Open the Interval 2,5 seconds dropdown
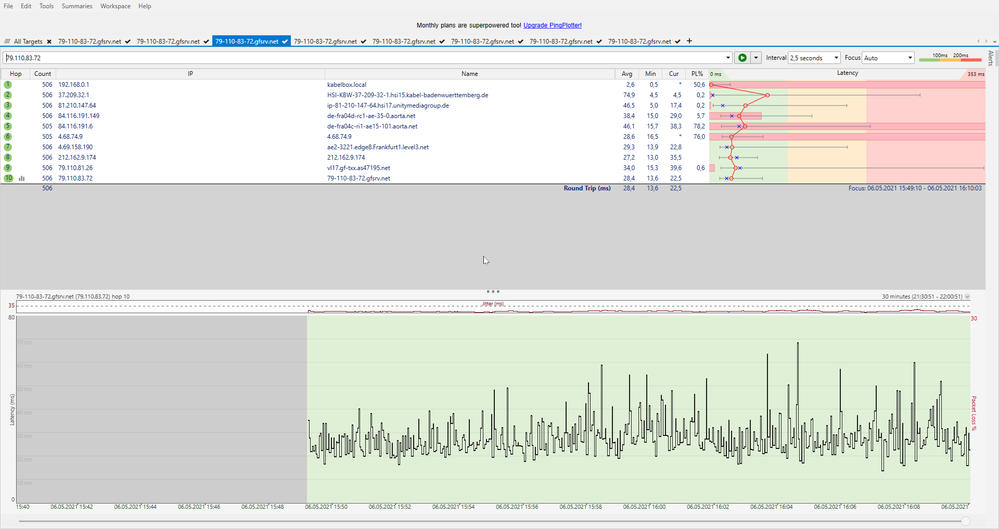This screenshot has width=999, height=529. pyautogui.click(x=814, y=58)
